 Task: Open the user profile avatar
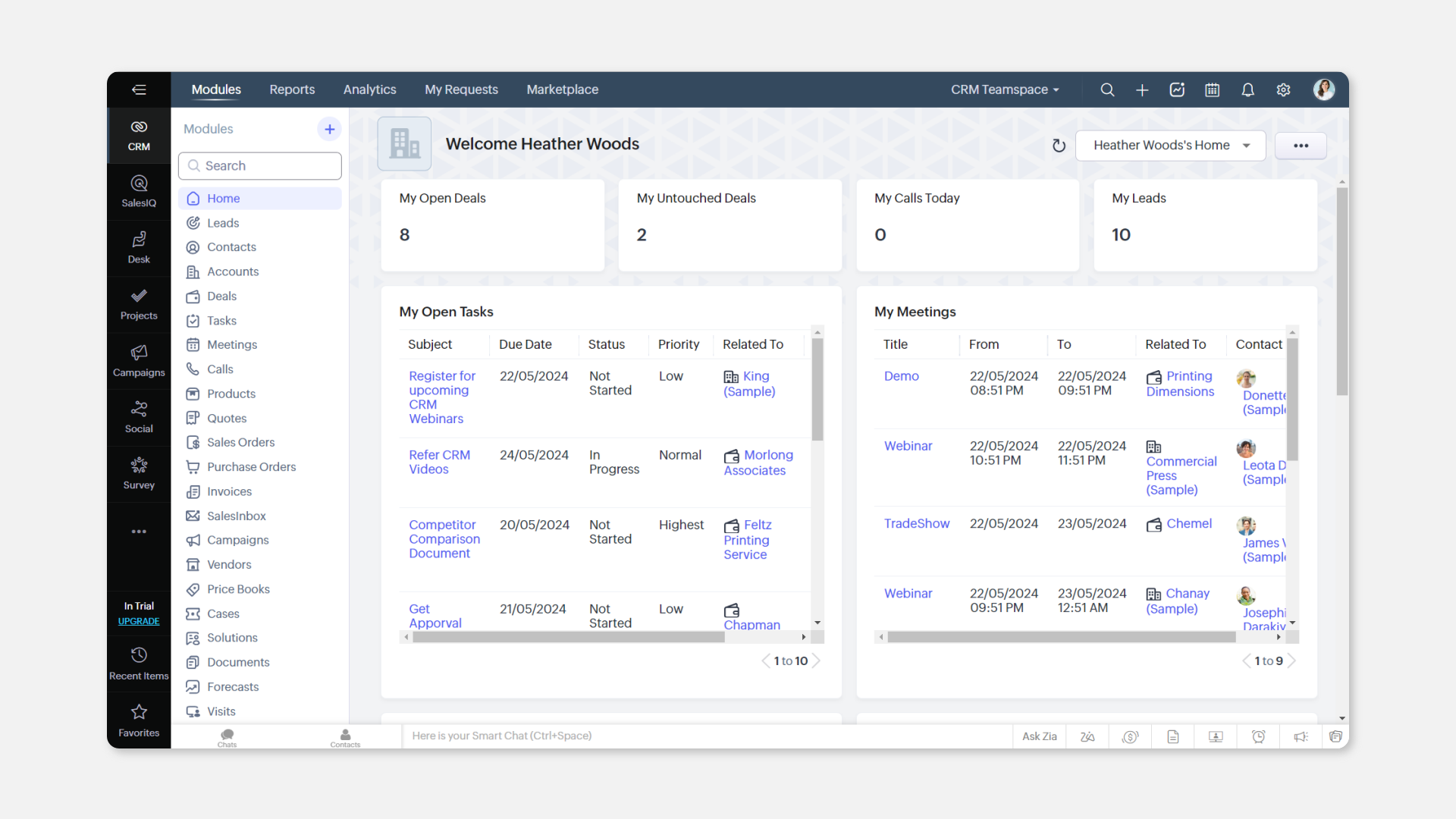coord(1324,89)
